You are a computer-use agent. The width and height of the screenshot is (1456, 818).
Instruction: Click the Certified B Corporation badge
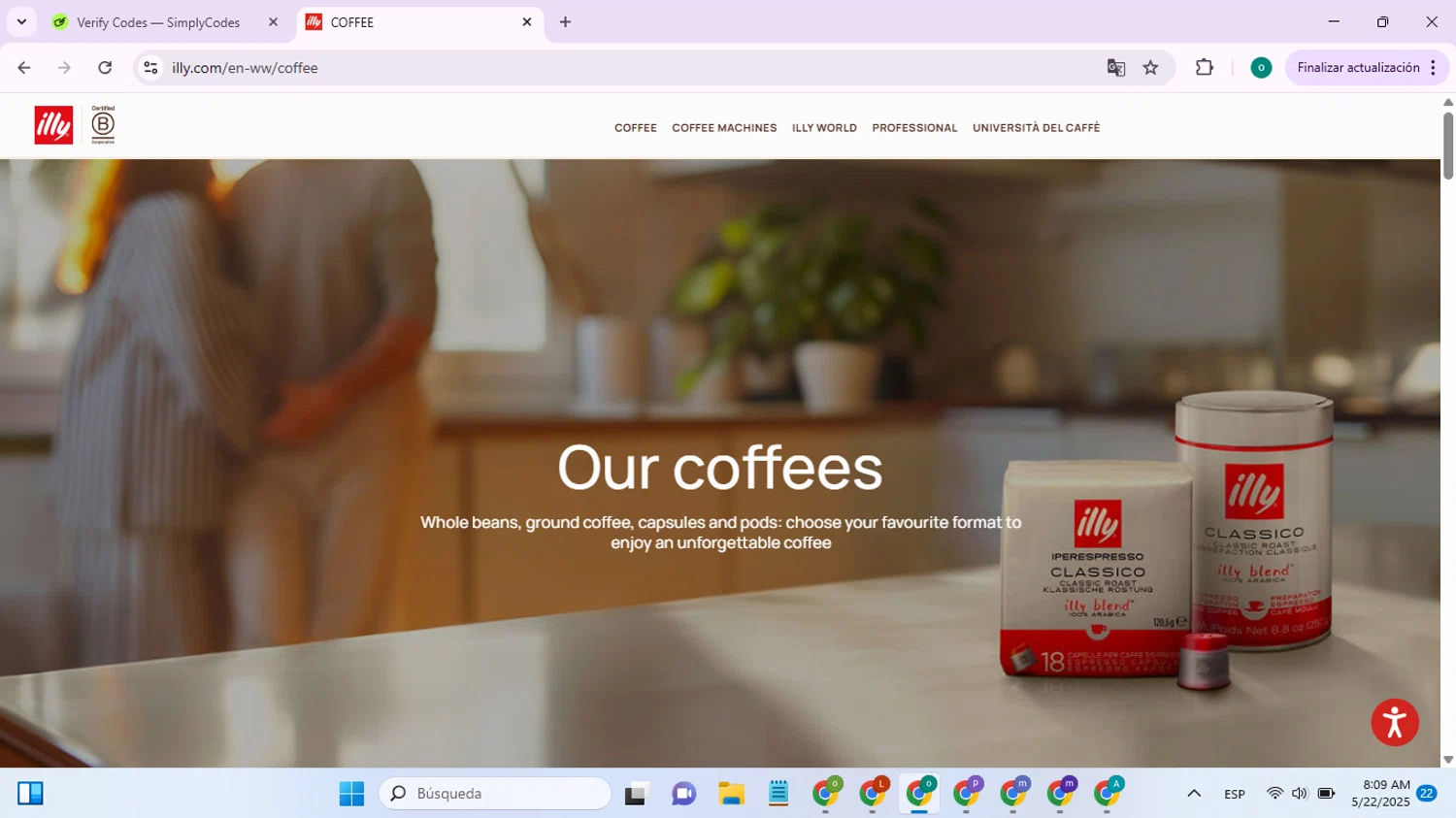(x=103, y=125)
